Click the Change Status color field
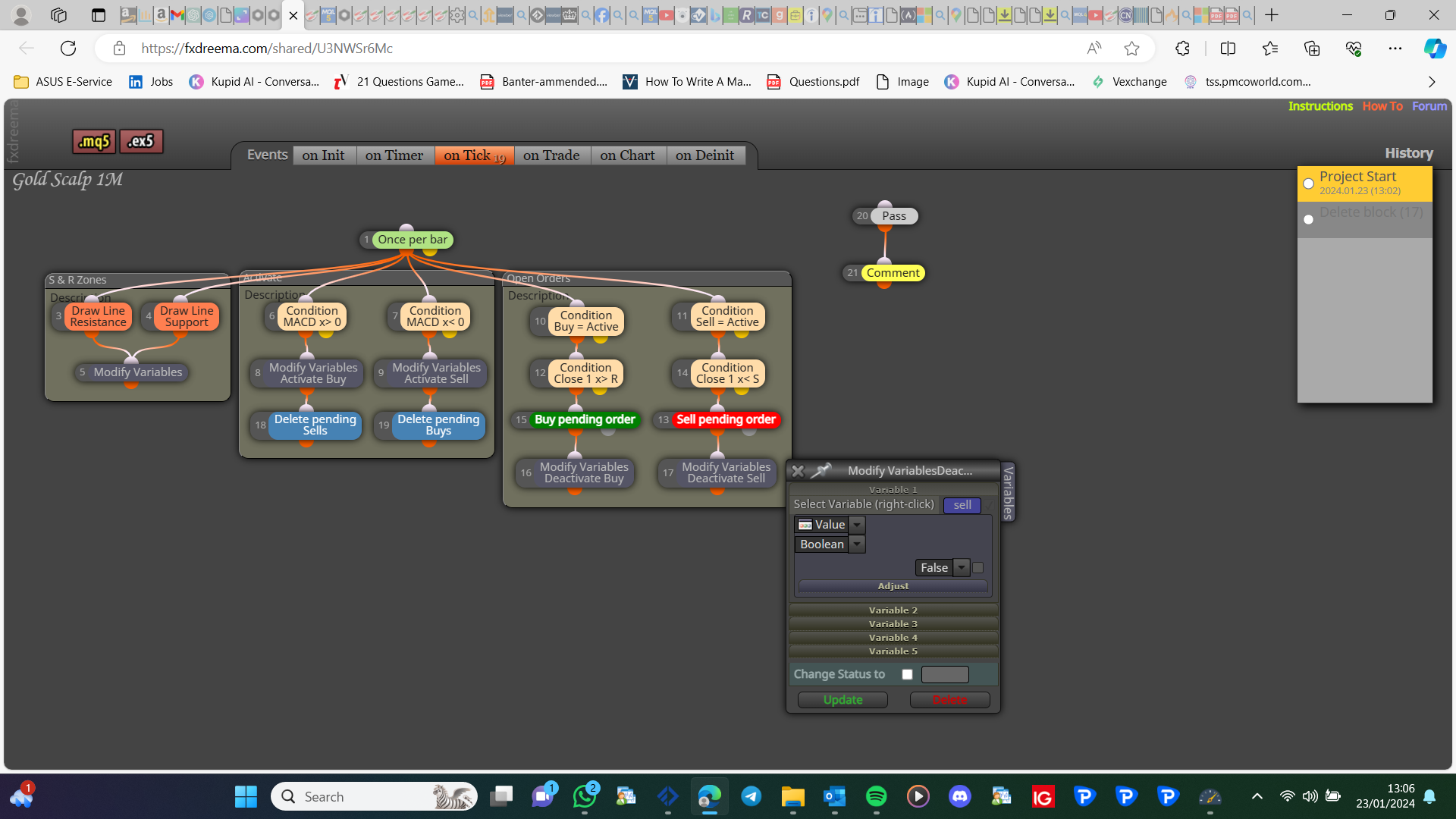Screen dimensions: 1456x819 pyautogui.click(x=945, y=674)
